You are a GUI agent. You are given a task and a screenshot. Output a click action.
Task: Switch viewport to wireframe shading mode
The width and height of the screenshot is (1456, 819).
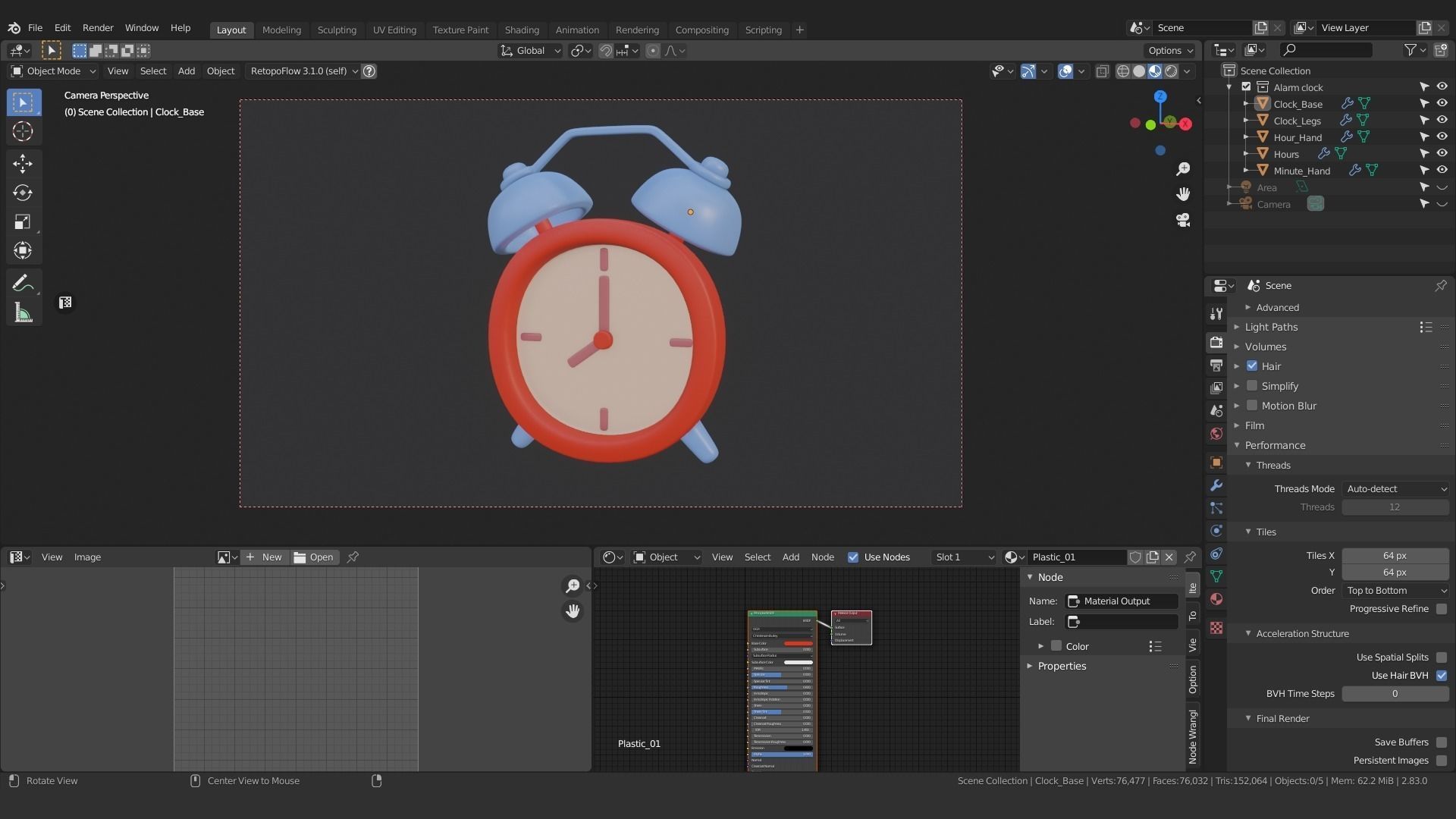tap(1122, 71)
